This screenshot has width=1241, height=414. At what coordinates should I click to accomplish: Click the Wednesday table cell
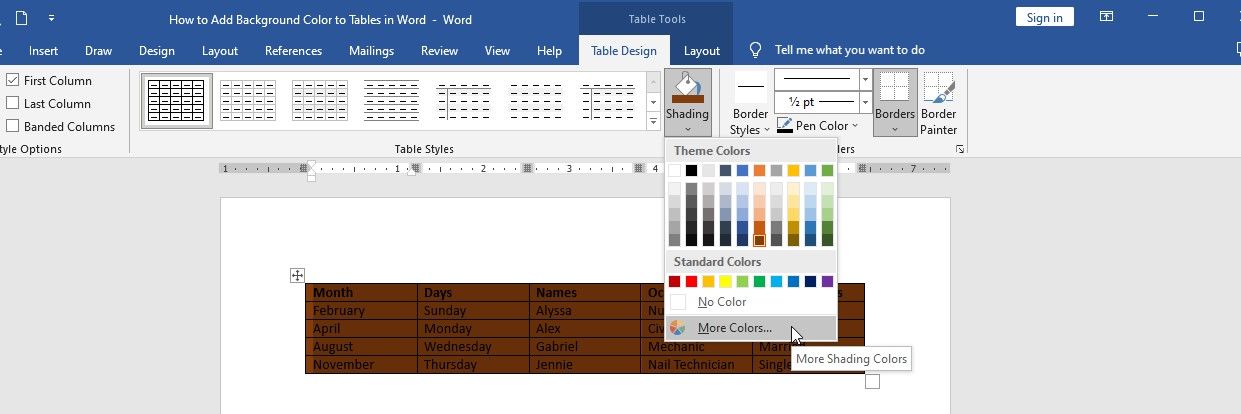point(473,347)
